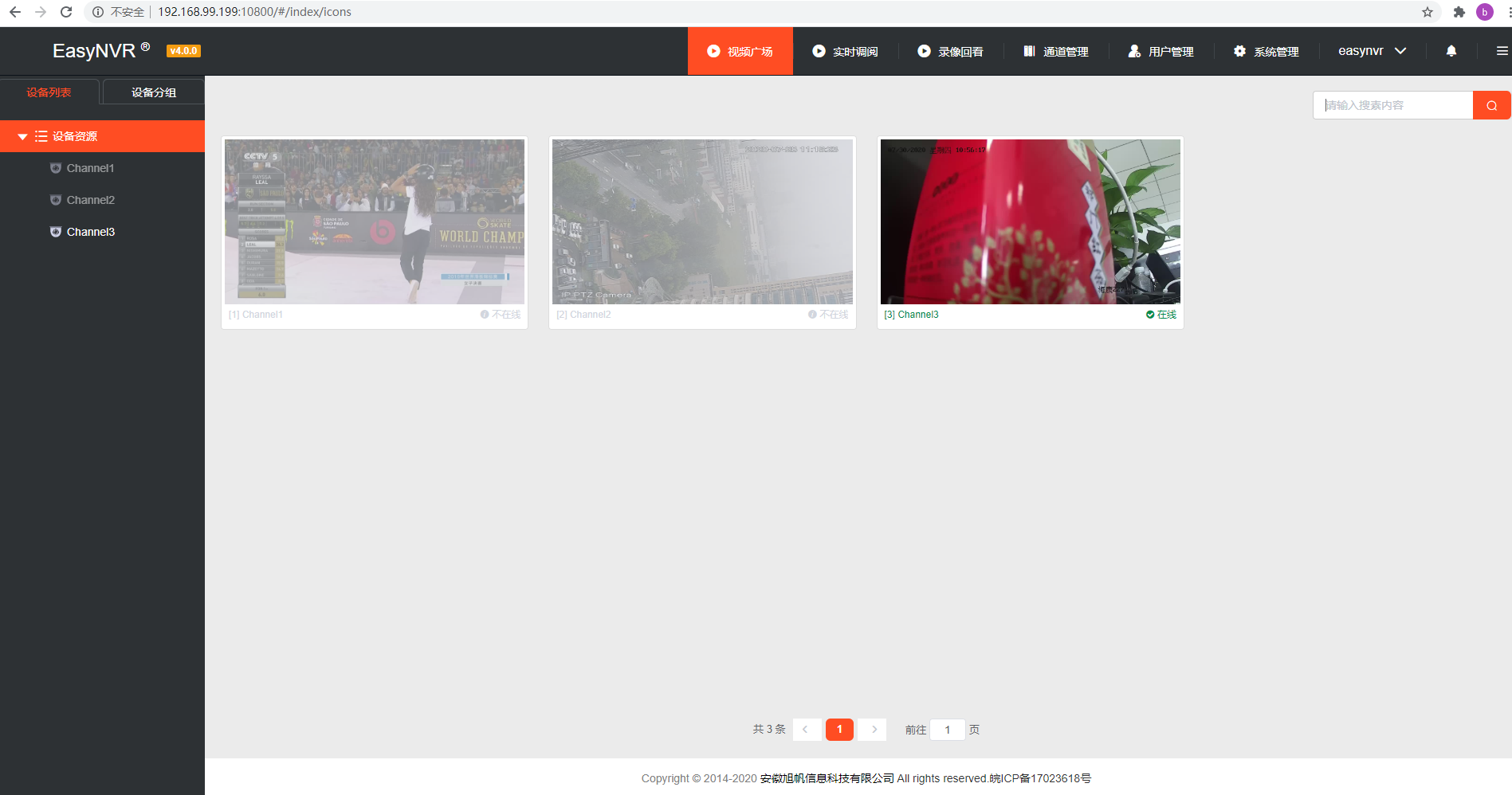Switch to the 设备列表 tab

tap(49, 92)
